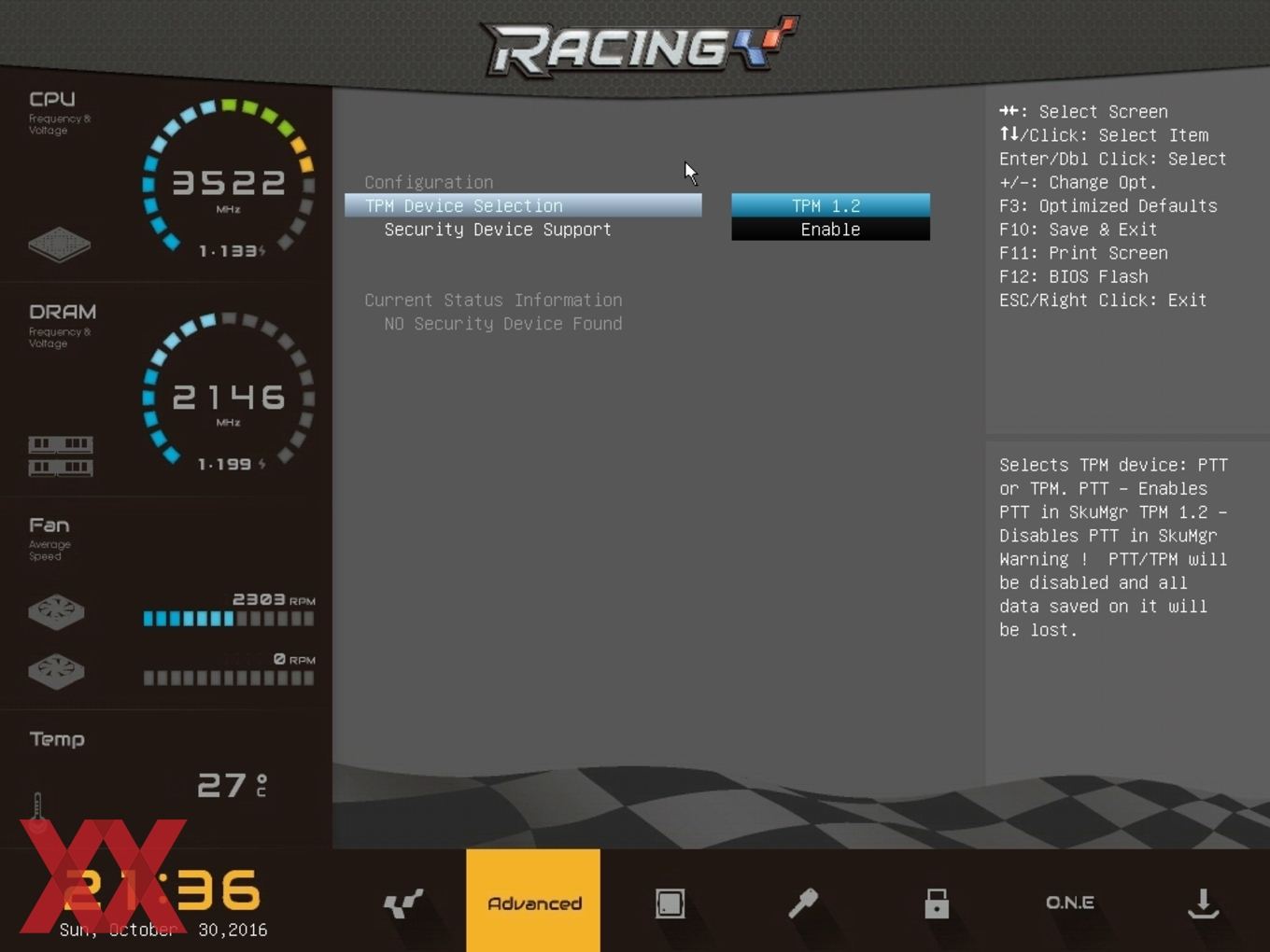
Task: Click F10: Save & Exit hint
Action: [x=1079, y=230]
